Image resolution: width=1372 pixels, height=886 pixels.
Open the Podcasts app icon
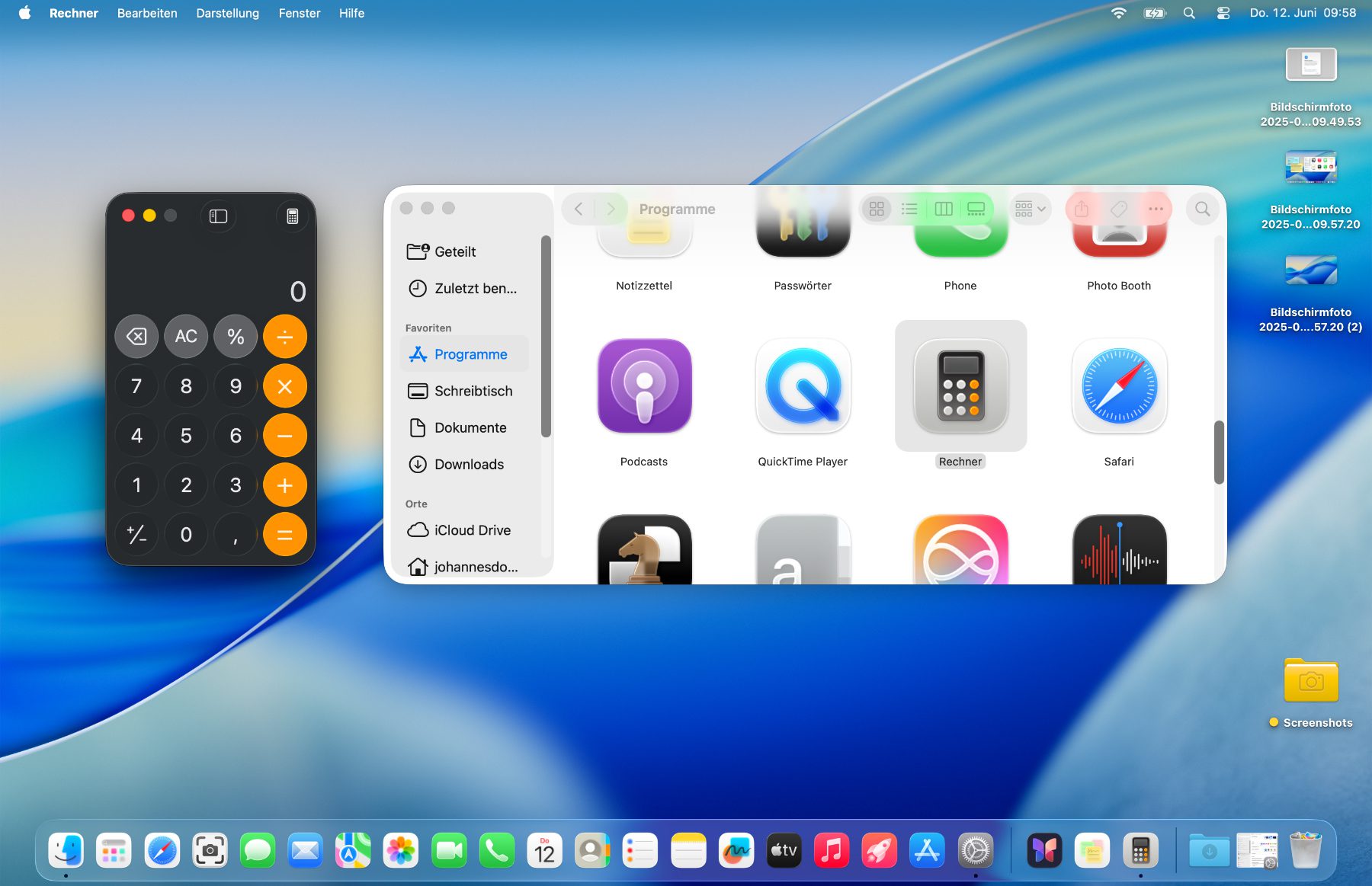coord(644,386)
